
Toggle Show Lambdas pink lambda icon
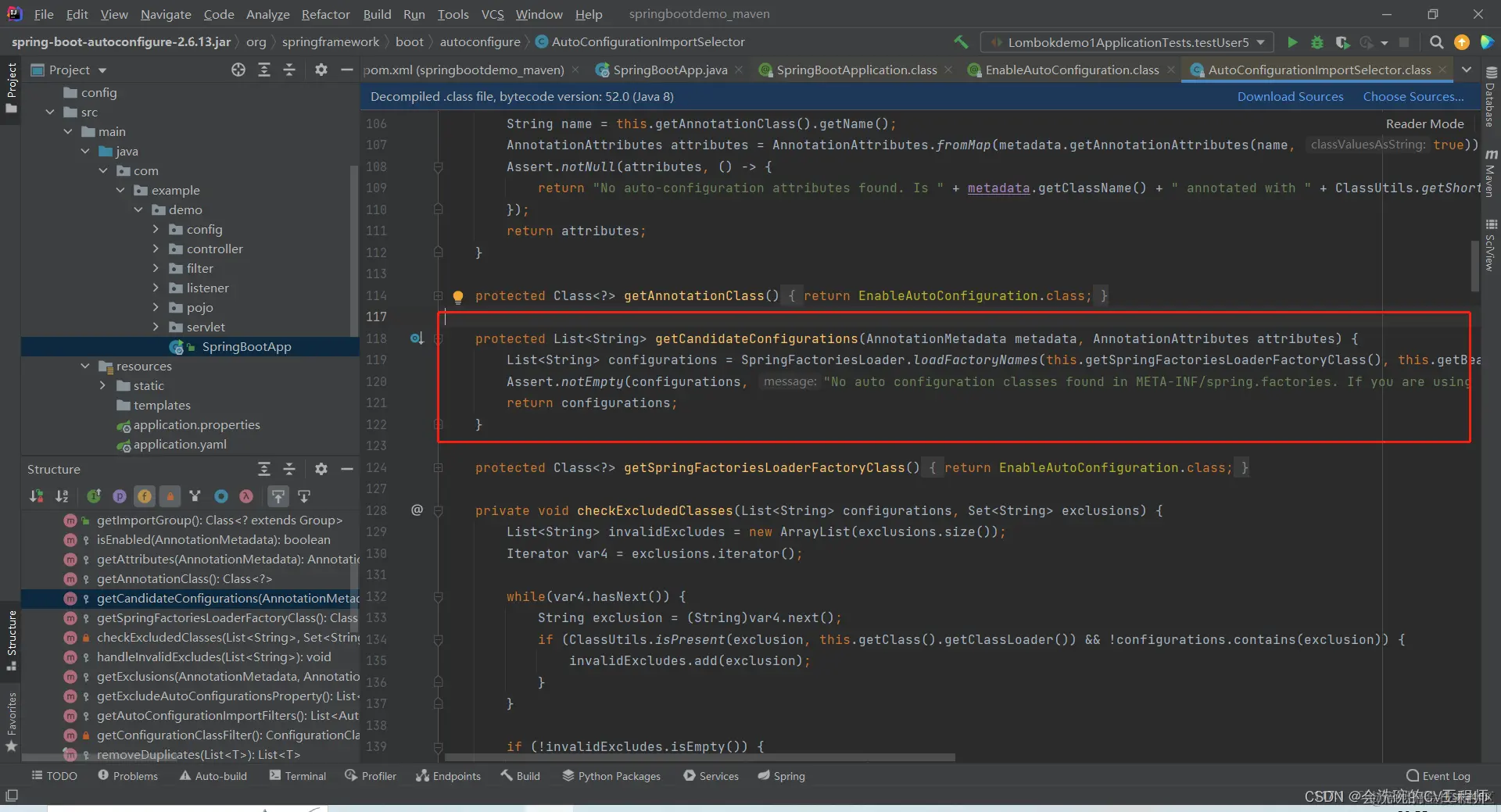pos(246,496)
